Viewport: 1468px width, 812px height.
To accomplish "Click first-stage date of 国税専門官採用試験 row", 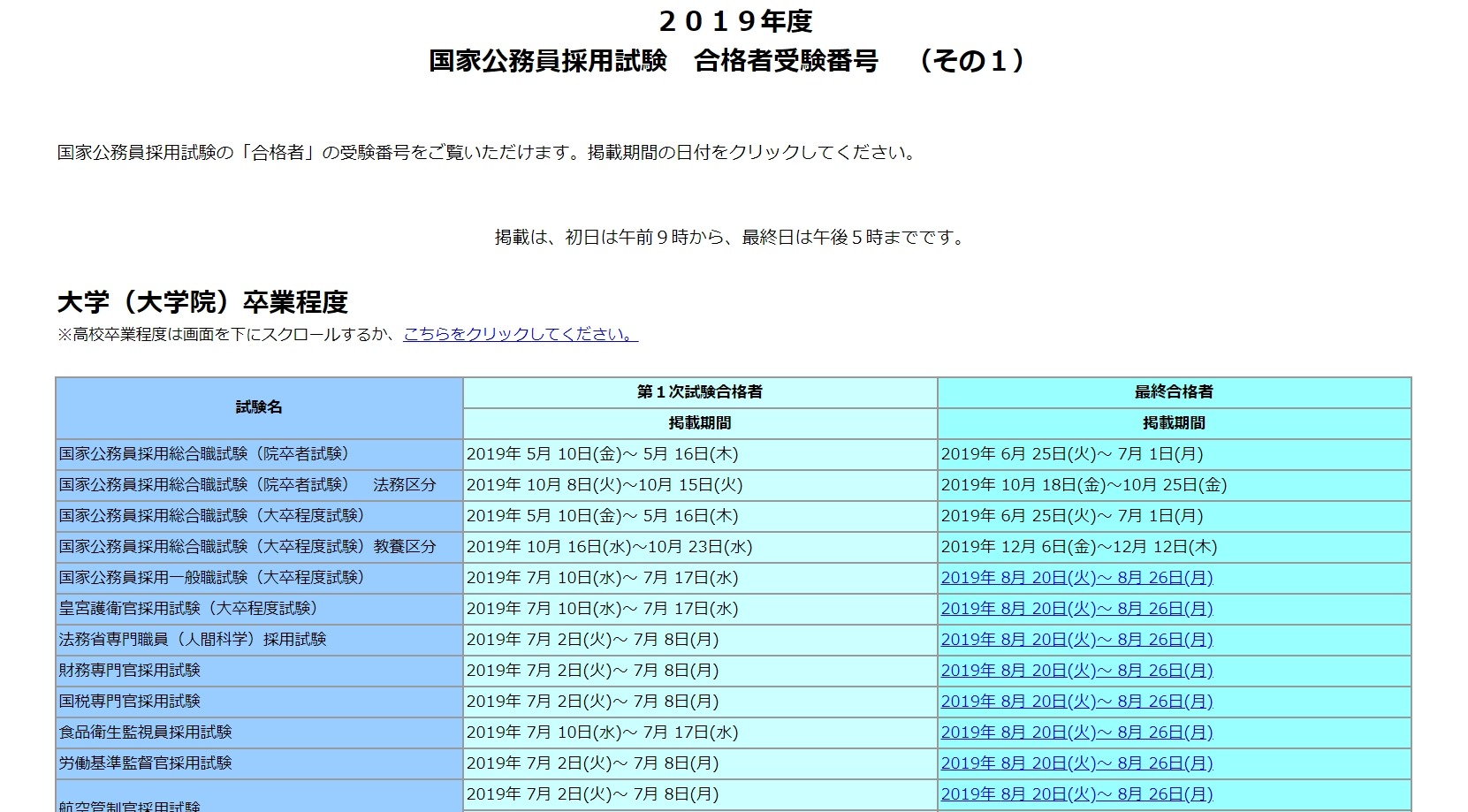I will pyautogui.click(x=592, y=702).
